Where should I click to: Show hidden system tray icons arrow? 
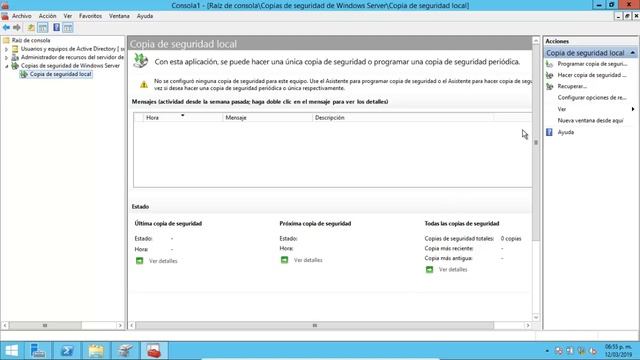pyautogui.click(x=547, y=351)
